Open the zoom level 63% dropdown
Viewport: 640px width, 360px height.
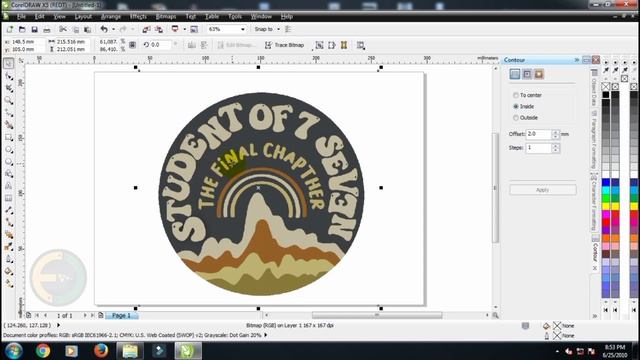(243, 29)
